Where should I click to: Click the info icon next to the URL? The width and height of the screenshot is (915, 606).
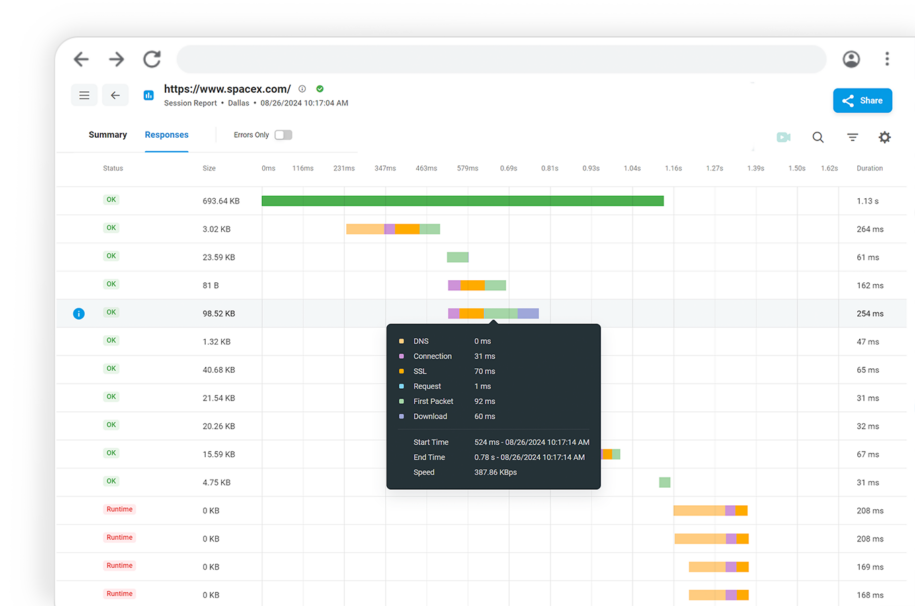pyautogui.click(x=302, y=88)
